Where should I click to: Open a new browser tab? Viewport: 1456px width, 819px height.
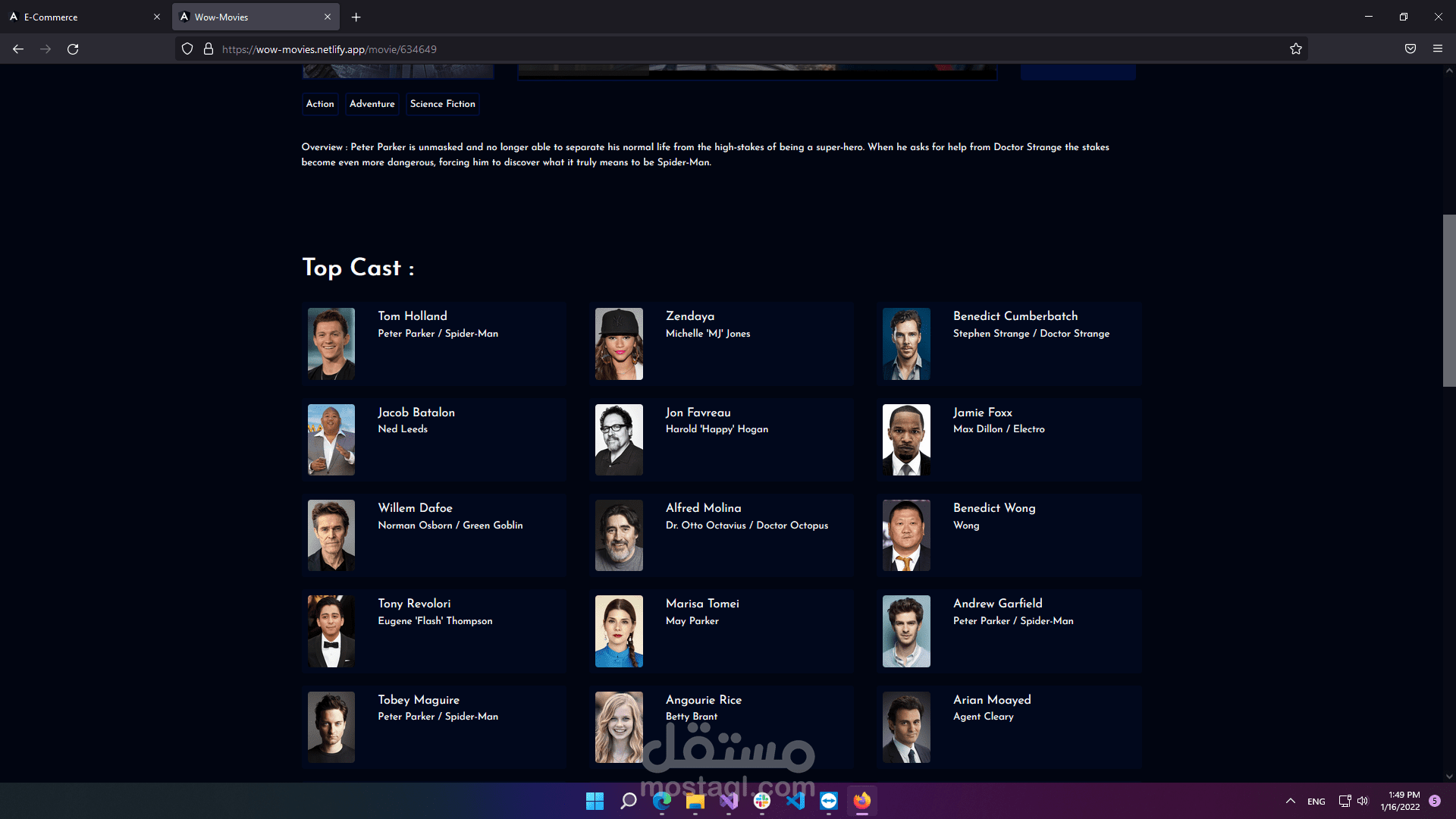(356, 17)
